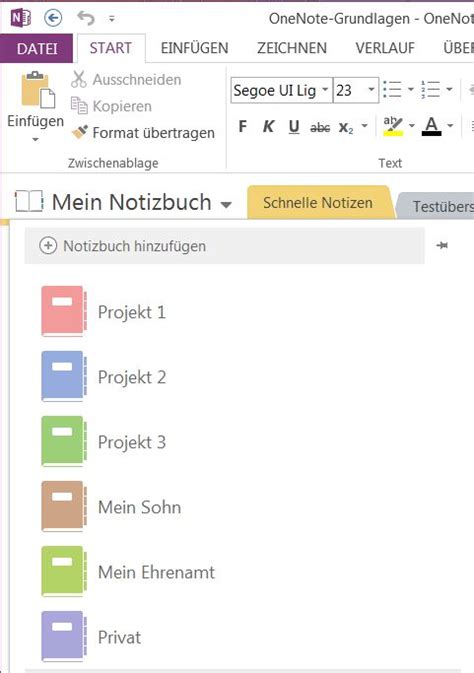
Task: Open the Projekt 1 notebook label
Action: pyautogui.click(x=132, y=312)
